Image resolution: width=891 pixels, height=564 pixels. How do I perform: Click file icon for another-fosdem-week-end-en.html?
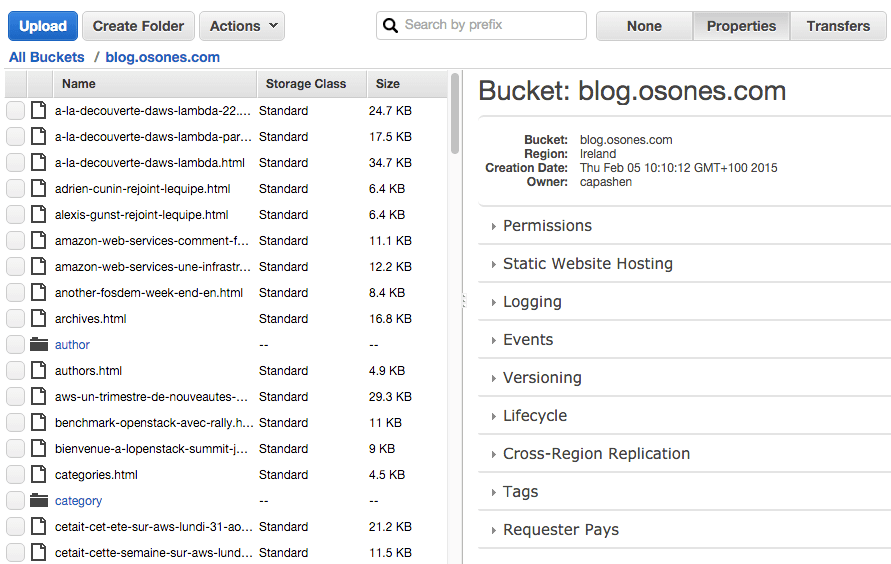point(39,293)
